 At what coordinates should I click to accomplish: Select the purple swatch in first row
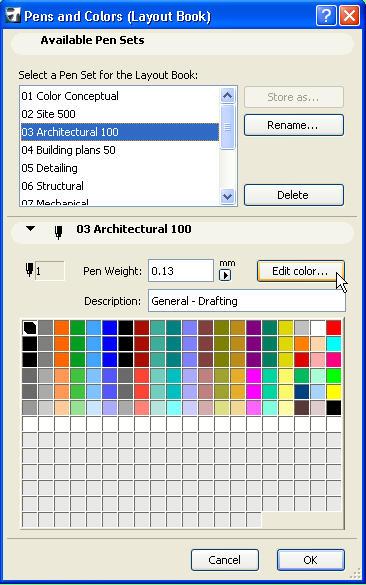[253, 328]
